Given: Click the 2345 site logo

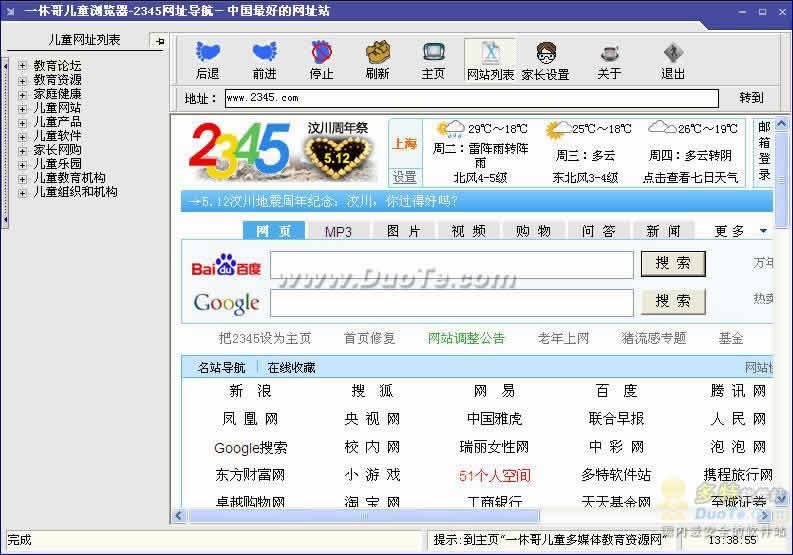Looking at the screenshot, I should (x=239, y=151).
